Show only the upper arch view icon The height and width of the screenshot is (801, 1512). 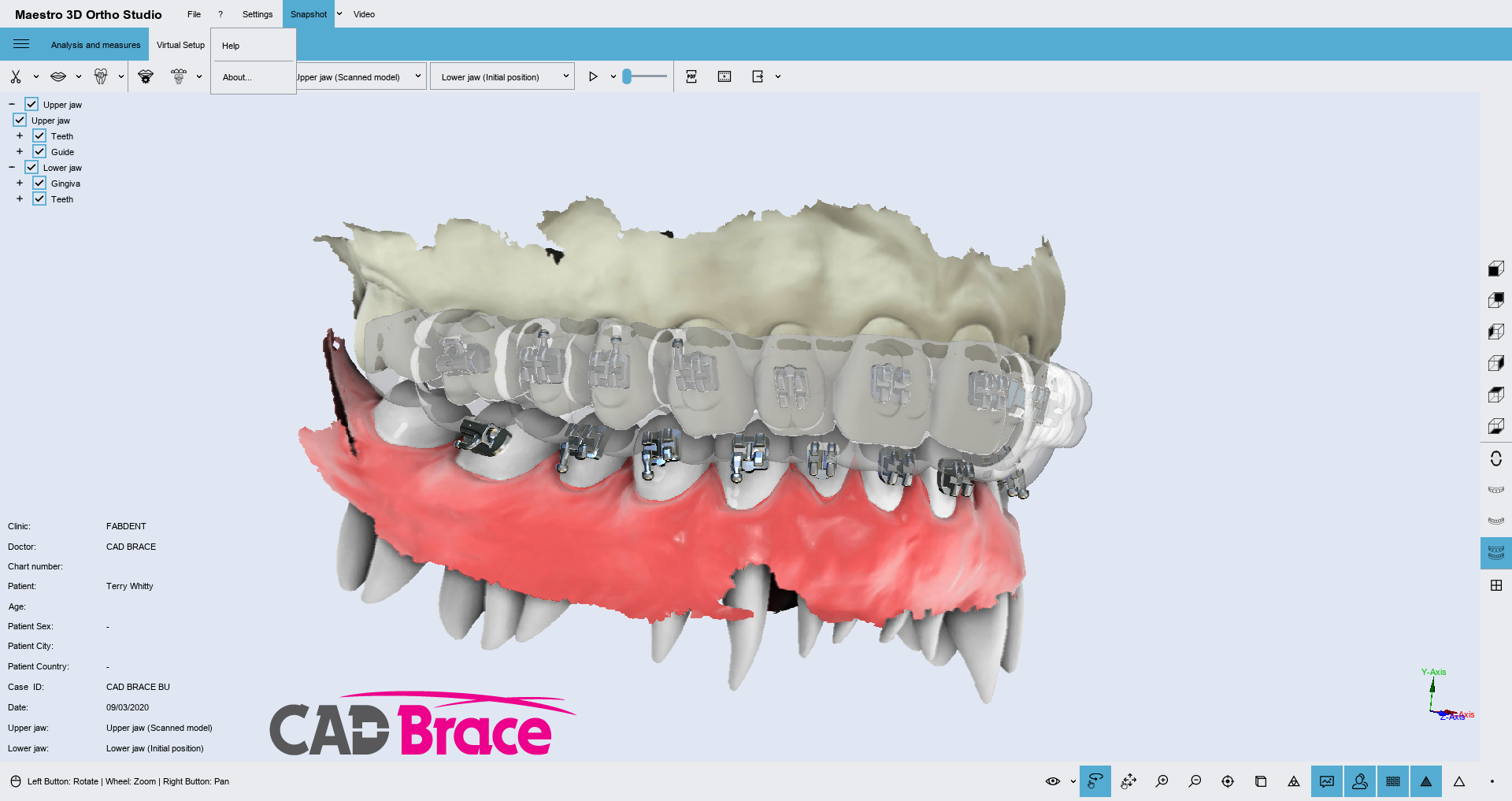click(x=1496, y=490)
